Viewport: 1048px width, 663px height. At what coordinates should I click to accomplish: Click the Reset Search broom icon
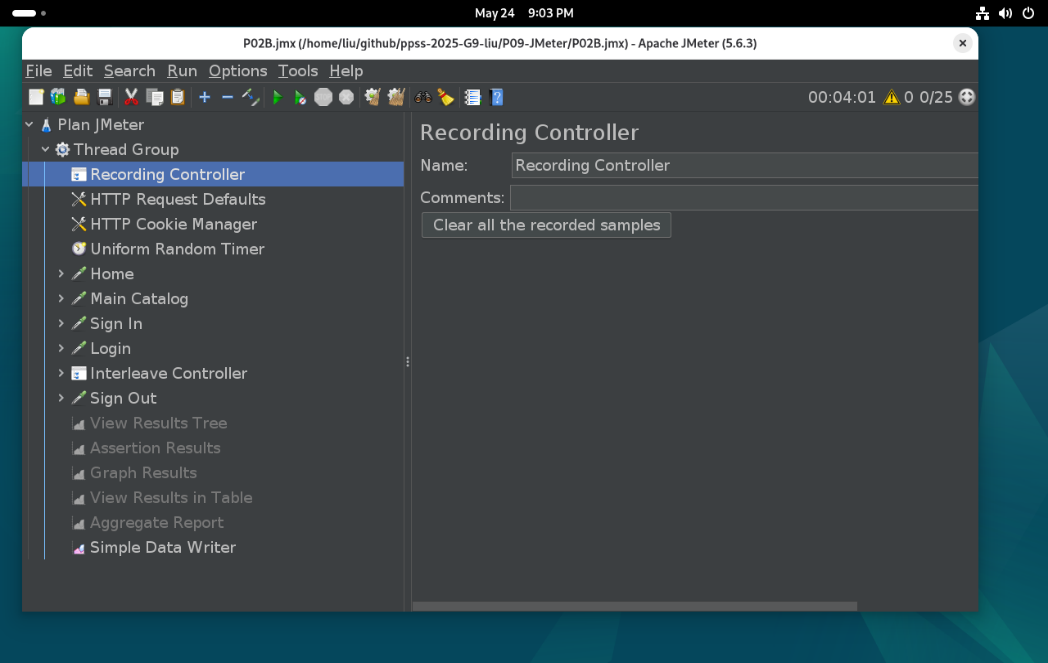point(446,97)
